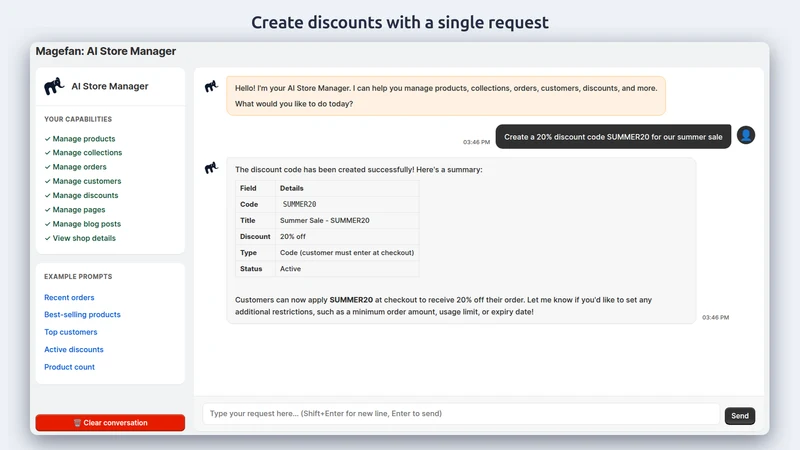This screenshot has height=450, width=800.
Task: Click the 'Code (customer must enter at checkout)' cell
Action: coord(347,253)
